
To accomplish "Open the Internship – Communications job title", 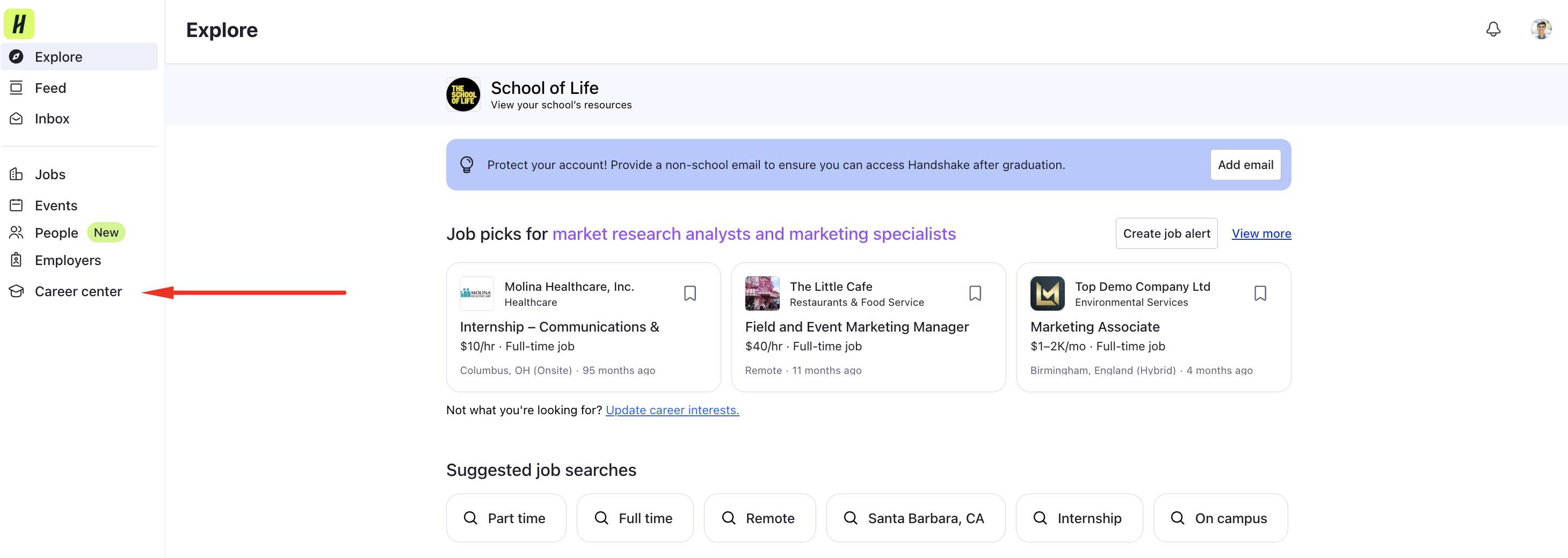I will 559,327.
